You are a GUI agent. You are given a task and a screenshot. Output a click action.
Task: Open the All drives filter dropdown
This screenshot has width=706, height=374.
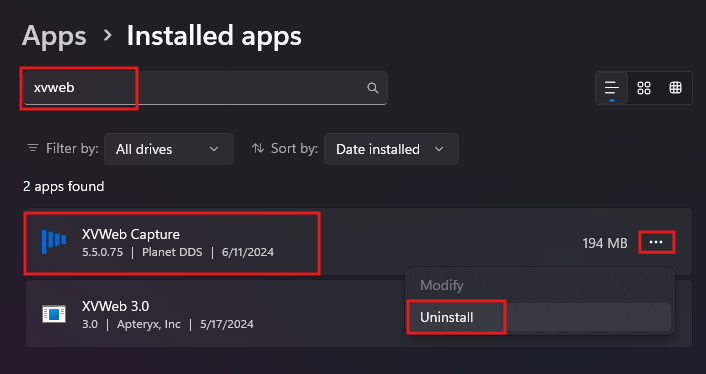pos(169,149)
